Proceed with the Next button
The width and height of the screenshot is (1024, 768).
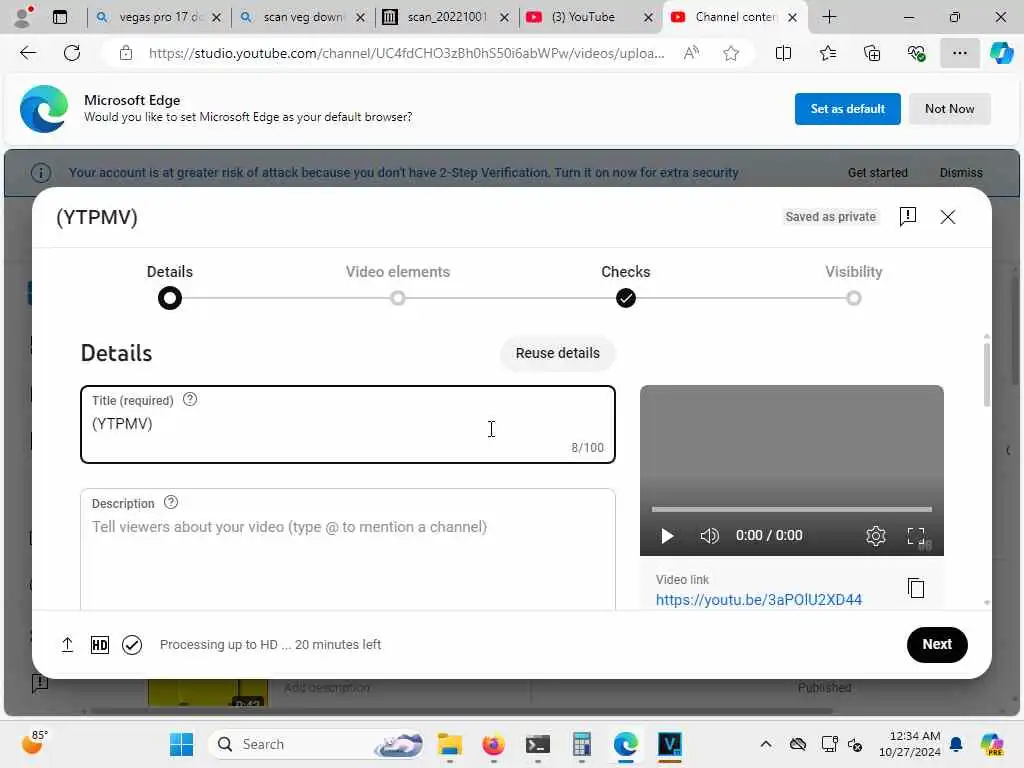[937, 645]
